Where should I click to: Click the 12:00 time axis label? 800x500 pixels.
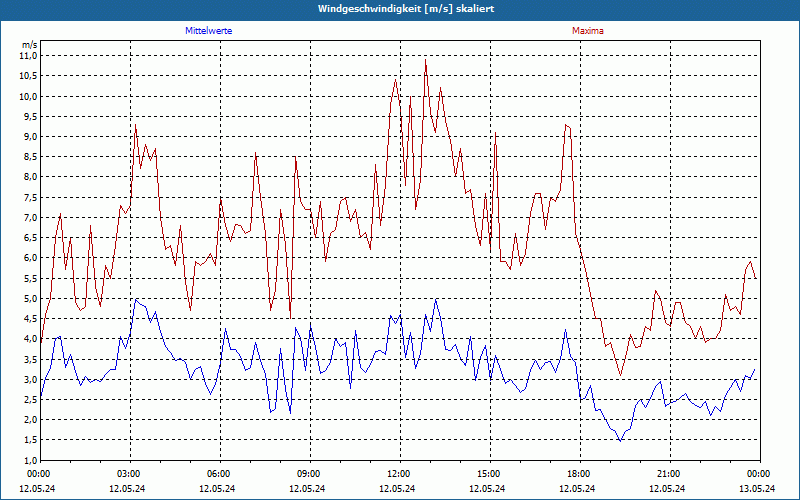(400, 474)
